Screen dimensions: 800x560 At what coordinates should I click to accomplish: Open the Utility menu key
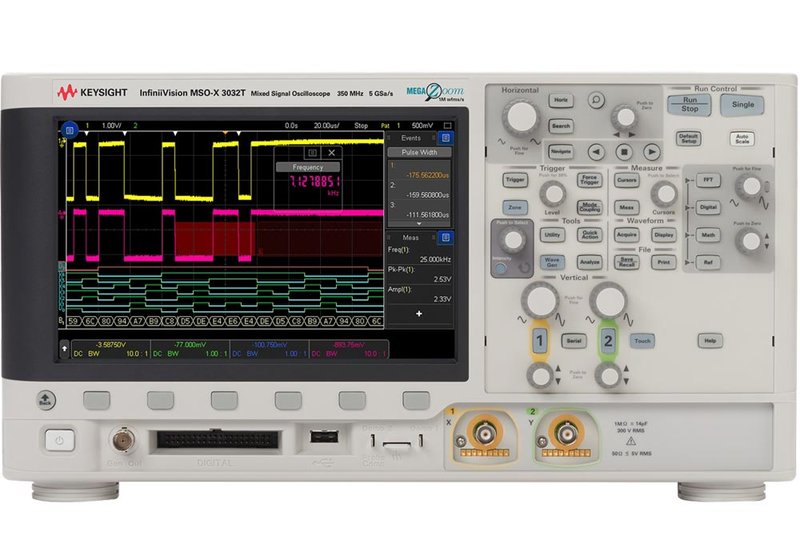click(x=552, y=235)
